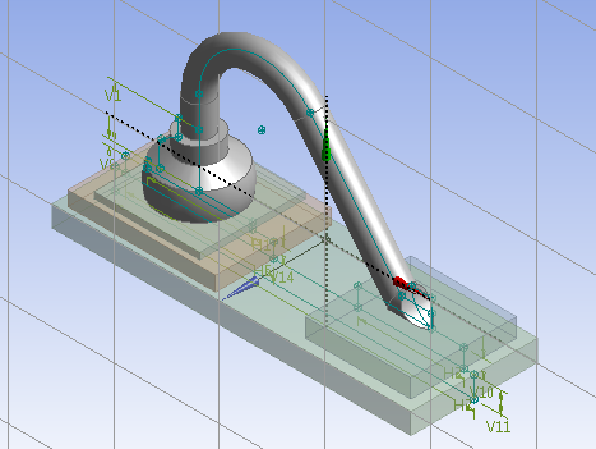Viewport: 596px width, 449px height.
Task: Select the V10 dimension label
Action: coord(482,392)
